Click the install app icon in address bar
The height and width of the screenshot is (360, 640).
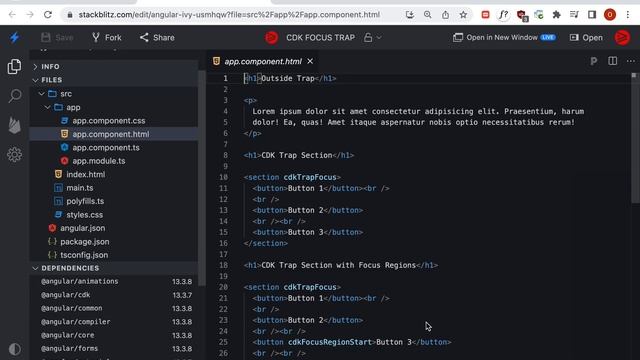pos(410,15)
